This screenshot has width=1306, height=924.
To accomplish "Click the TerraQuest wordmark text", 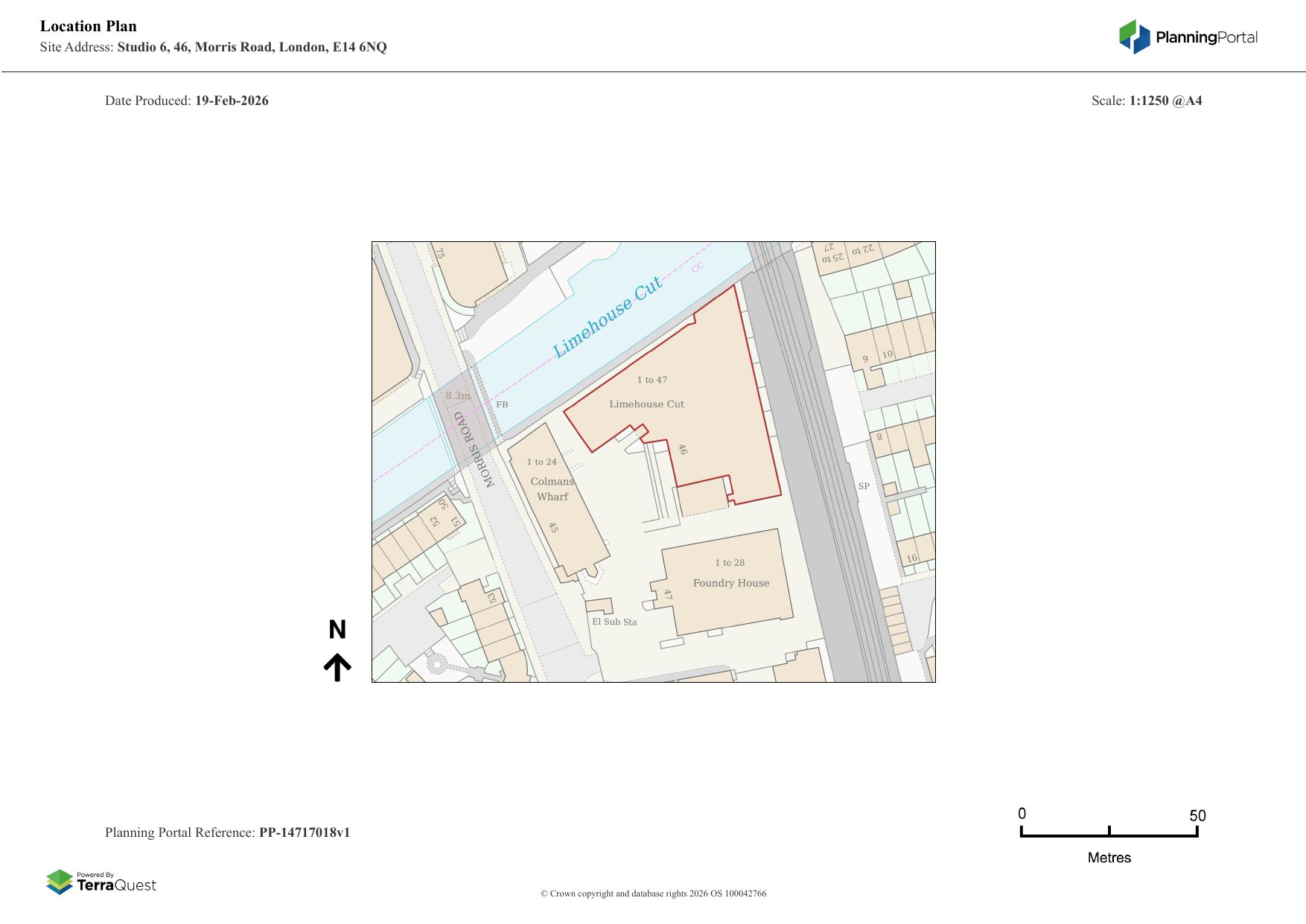I will 117,885.
